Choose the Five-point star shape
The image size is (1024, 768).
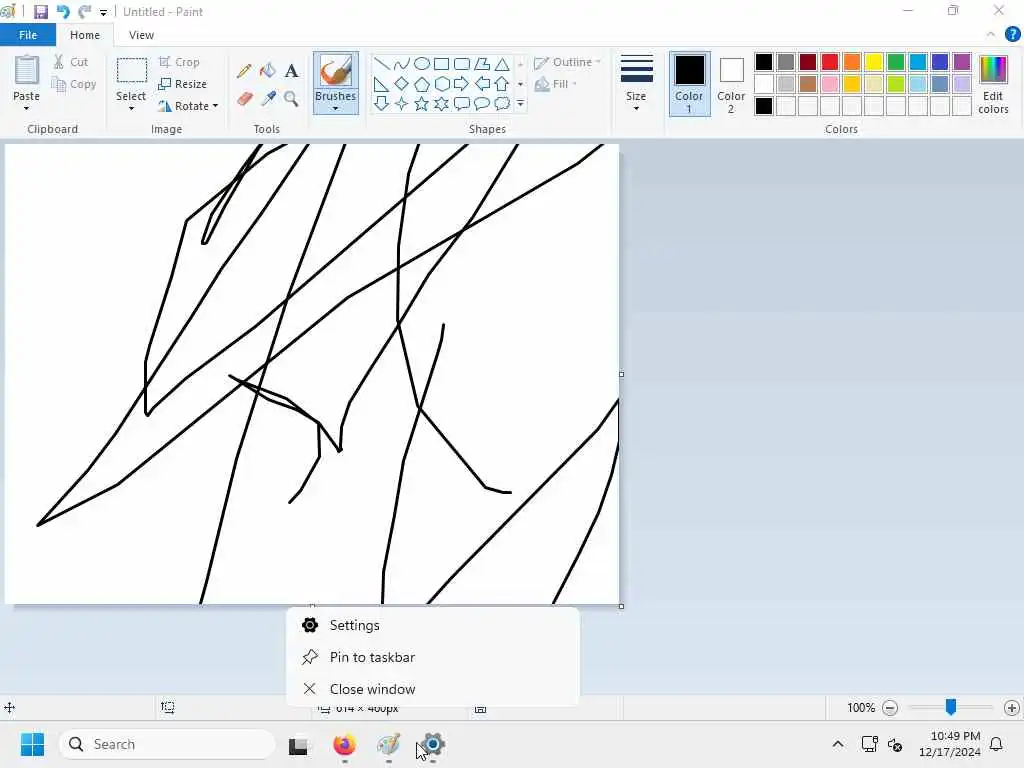tap(422, 103)
